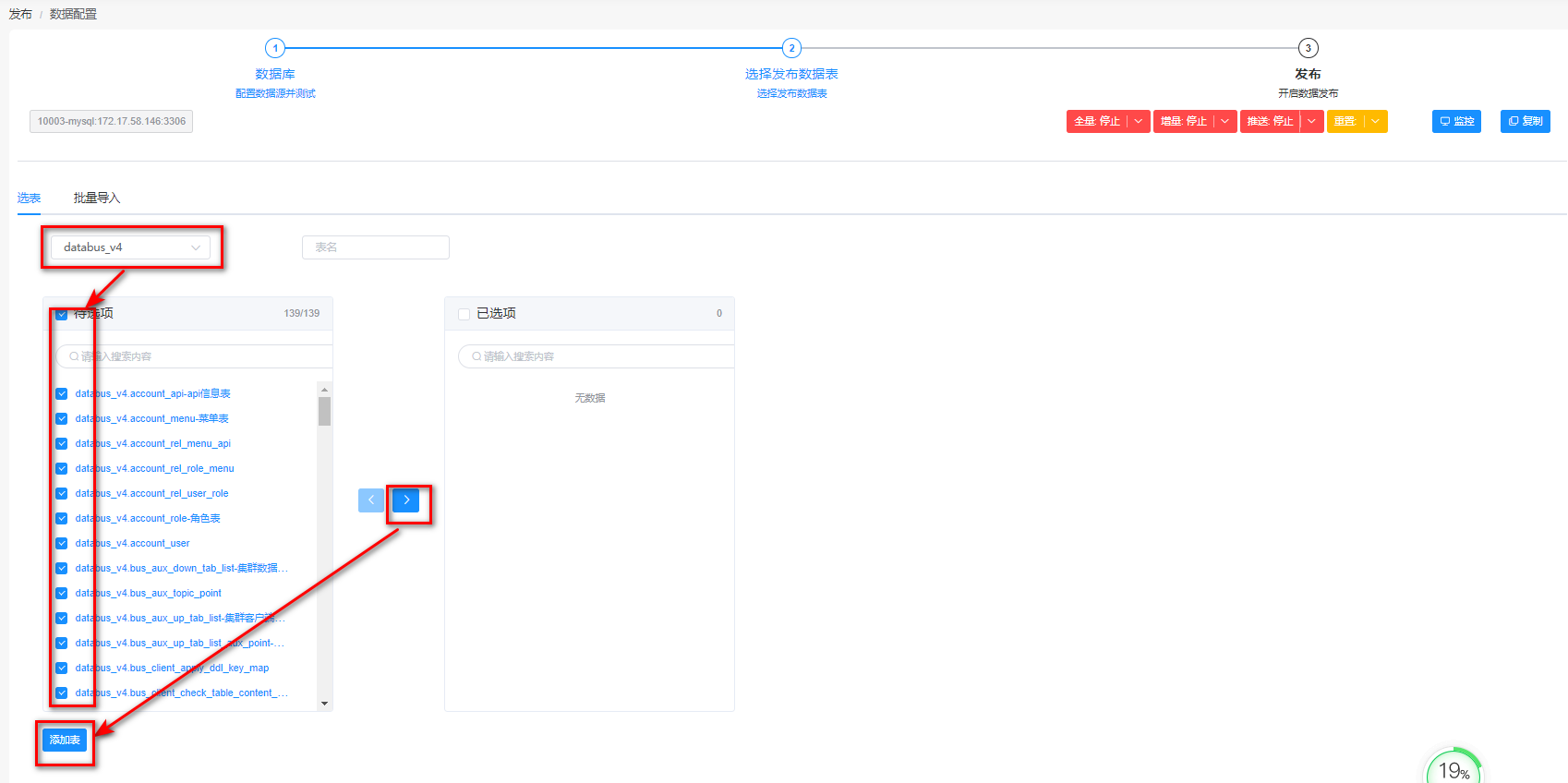Click step 2 选择发布数据表 circle
Screen dimensions: 1568x783
pos(791,48)
